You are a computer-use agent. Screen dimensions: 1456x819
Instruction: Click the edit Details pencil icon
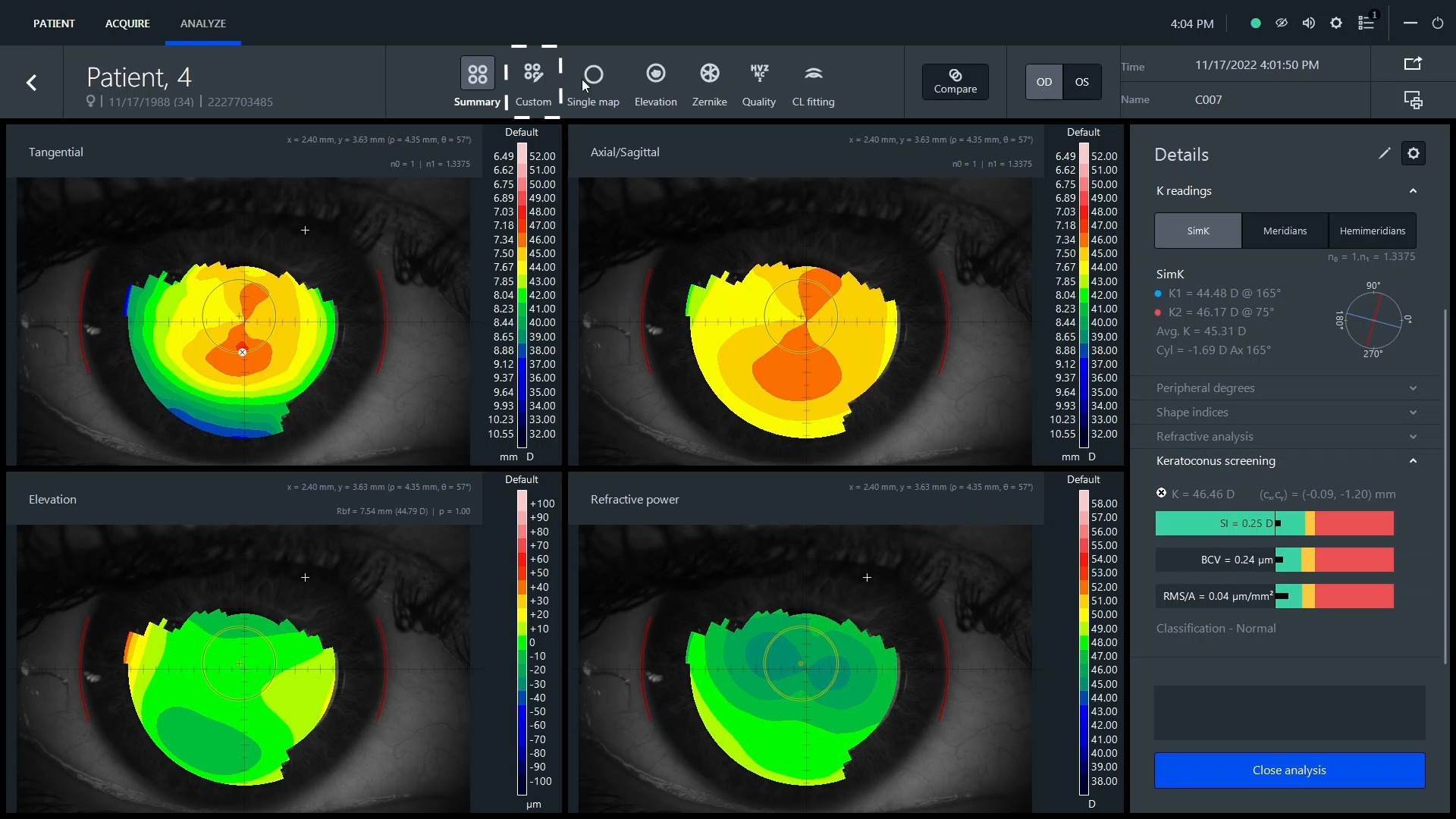tap(1384, 153)
